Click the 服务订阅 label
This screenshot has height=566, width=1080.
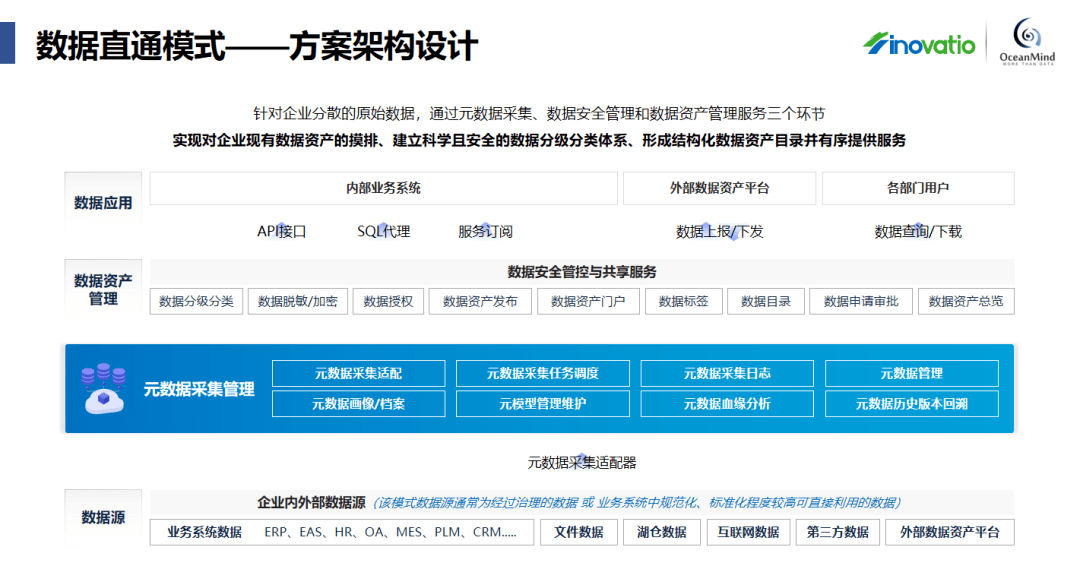[x=486, y=231]
